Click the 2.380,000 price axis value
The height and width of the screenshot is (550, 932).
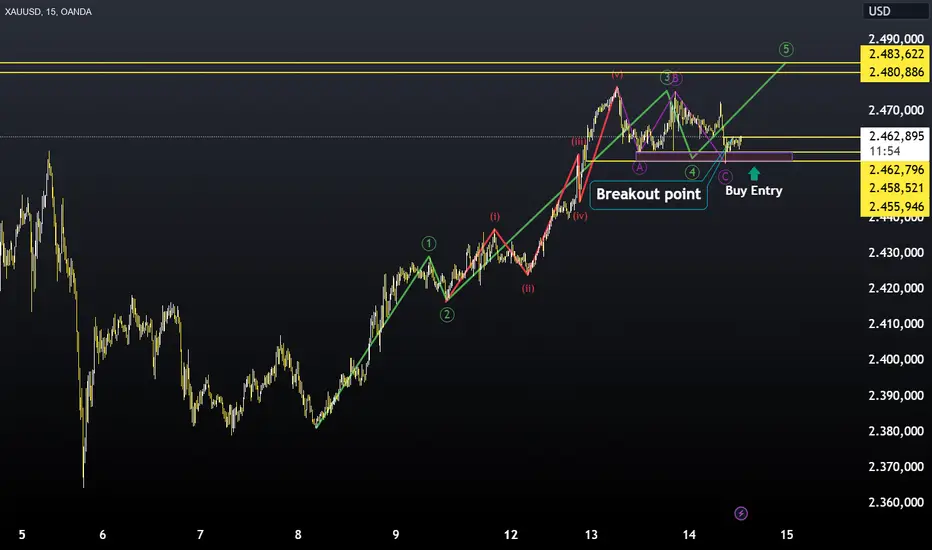(896, 431)
